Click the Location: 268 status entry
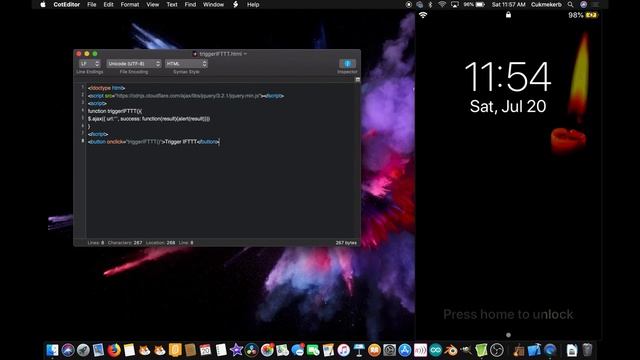The image size is (640, 360). tap(160, 242)
